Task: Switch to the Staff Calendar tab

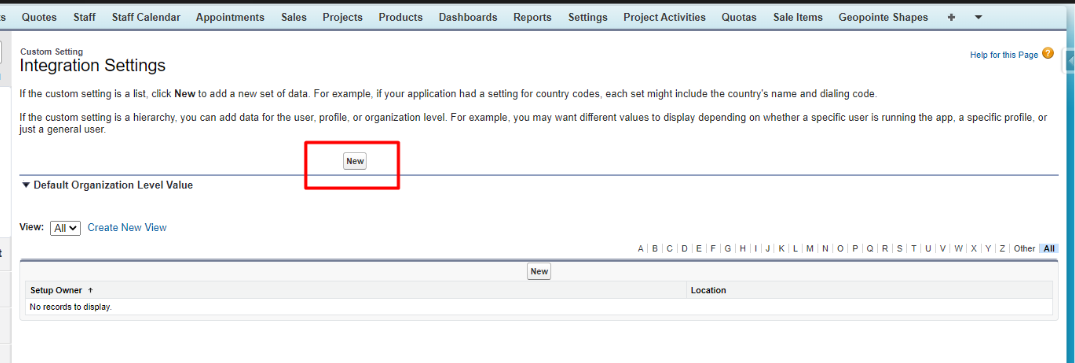Action: (x=146, y=17)
